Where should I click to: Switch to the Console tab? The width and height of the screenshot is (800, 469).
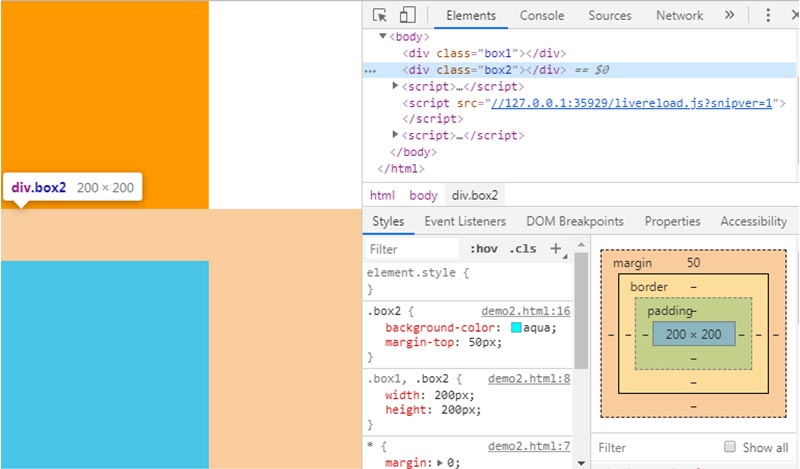pos(542,16)
